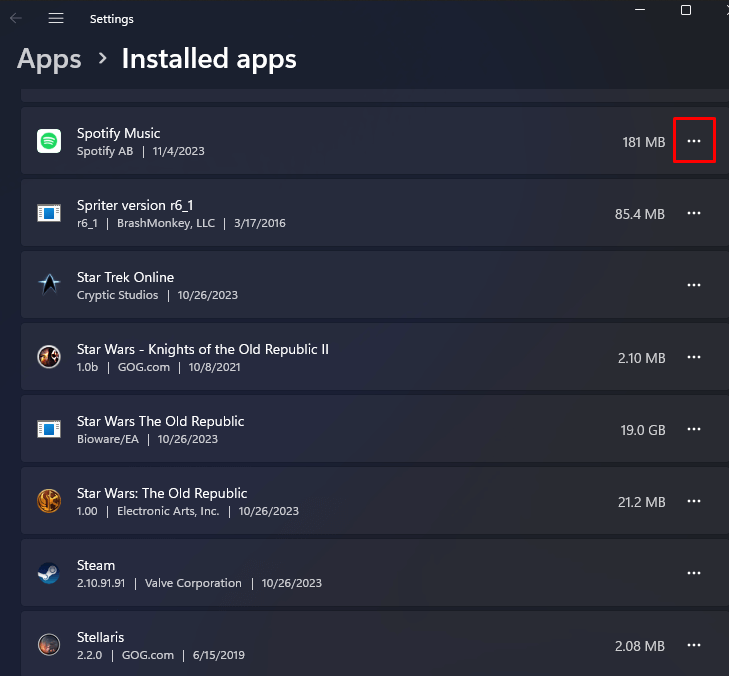The image size is (729, 676).
Task: Open options menu for Stellaris
Action: (x=694, y=645)
